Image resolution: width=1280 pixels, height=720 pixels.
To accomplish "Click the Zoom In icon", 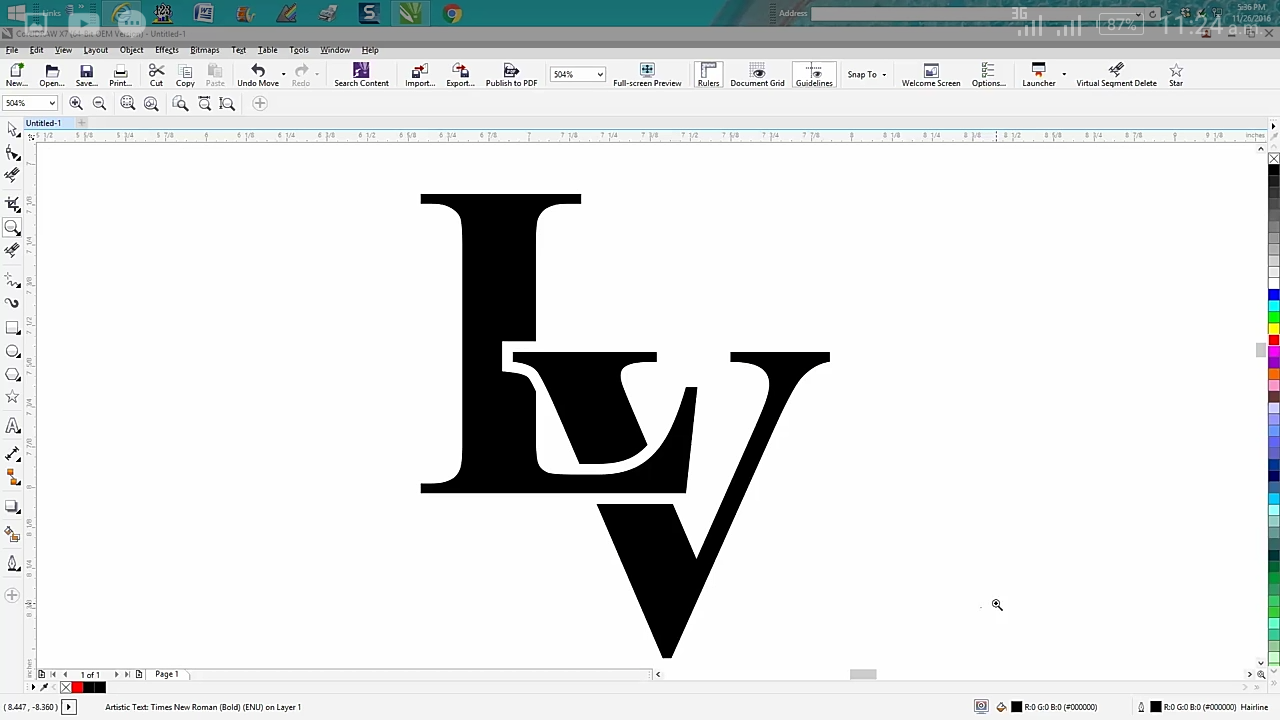I will 76,103.
